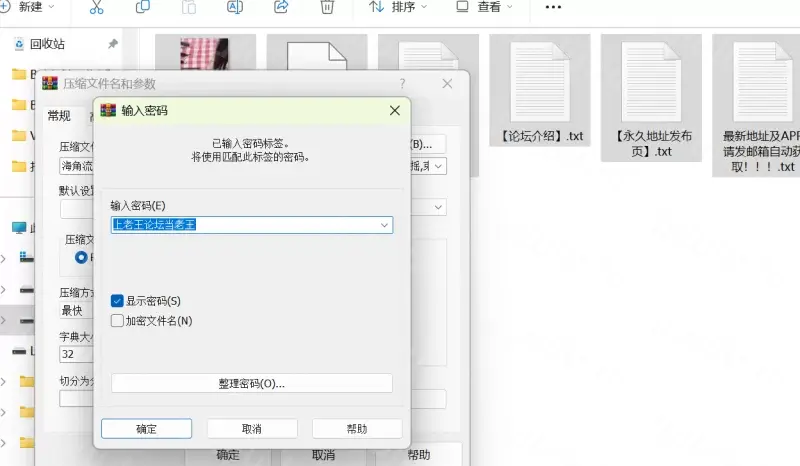Expand the password combo box dropdown arrow
Image resolution: width=800 pixels, height=466 pixels.
384,225
